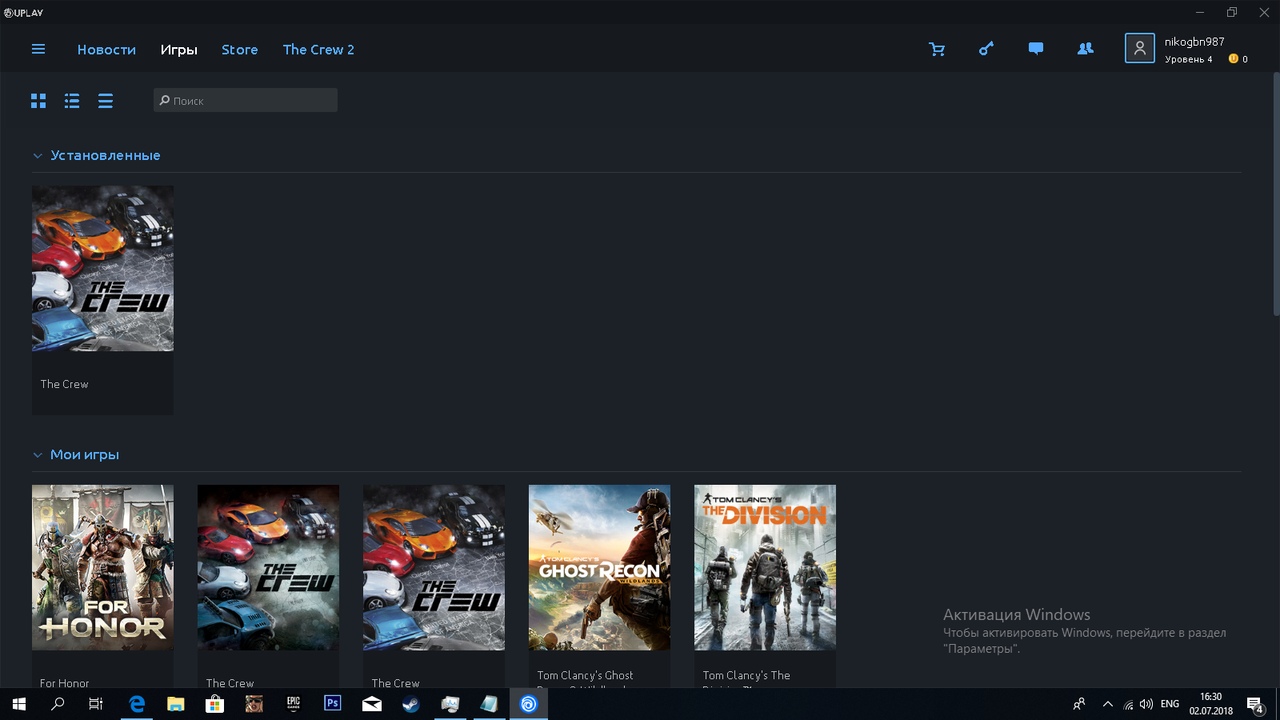Select the Игры tab
Viewport: 1280px width, 720px height.
pos(179,49)
